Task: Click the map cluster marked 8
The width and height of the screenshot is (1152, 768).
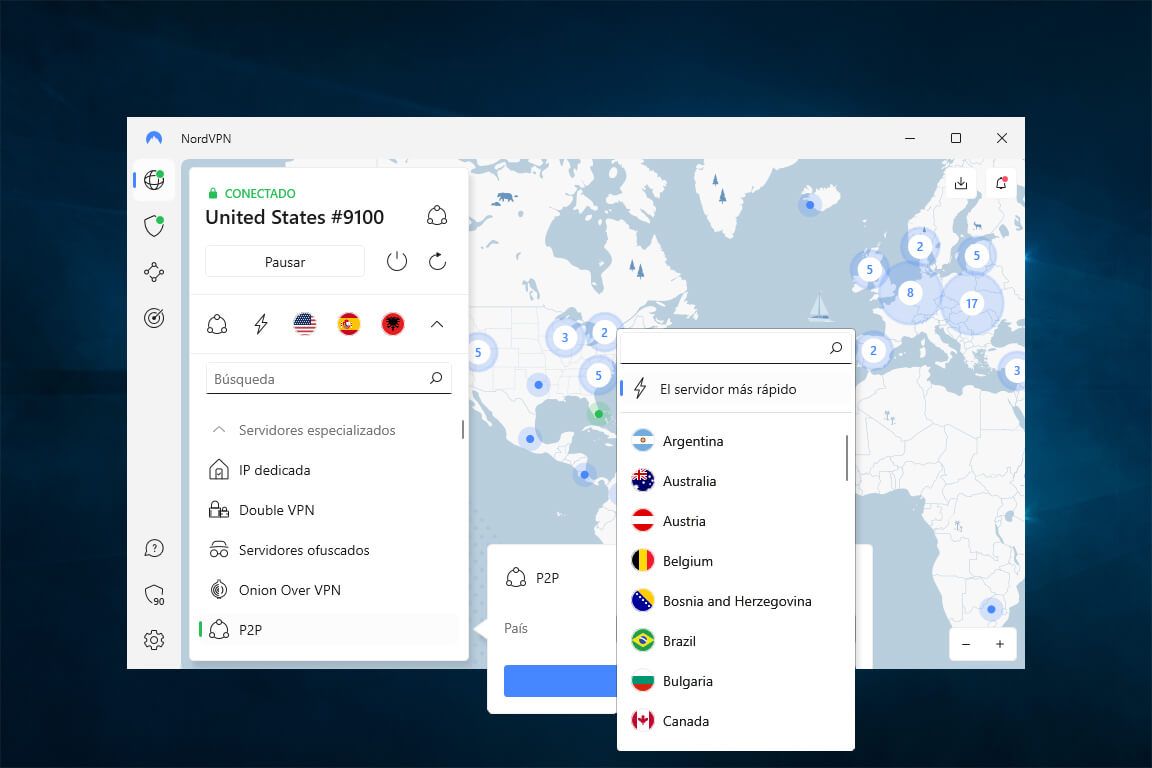Action: pos(910,293)
